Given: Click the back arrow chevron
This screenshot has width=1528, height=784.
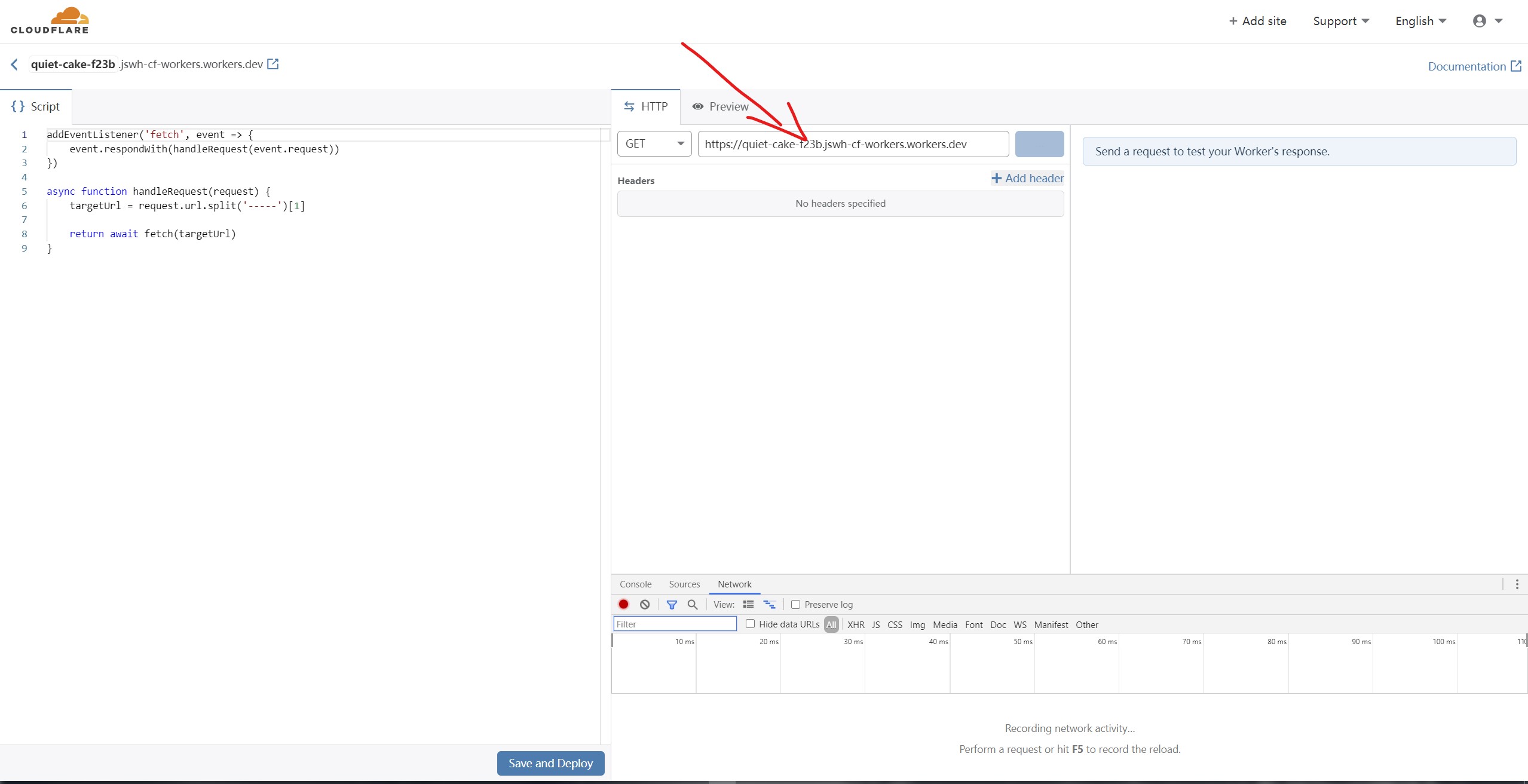Looking at the screenshot, I should [14, 65].
